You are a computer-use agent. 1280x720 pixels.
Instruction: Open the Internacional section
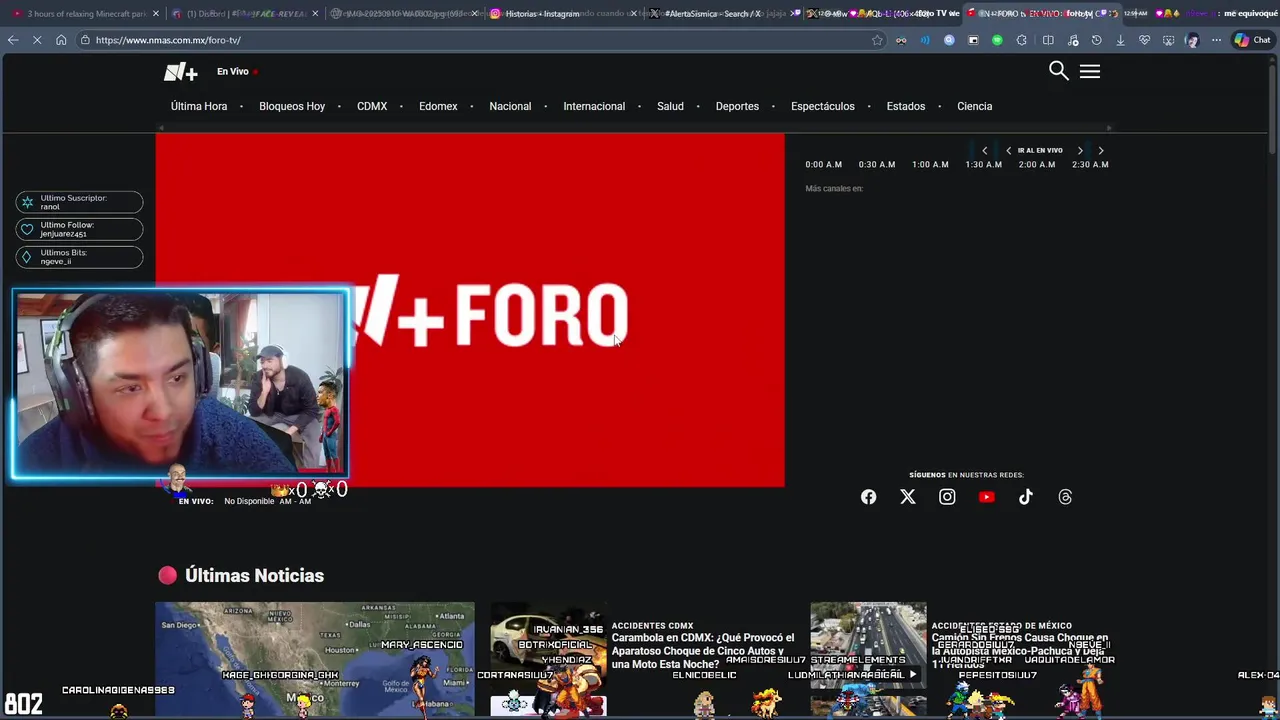[x=594, y=106]
